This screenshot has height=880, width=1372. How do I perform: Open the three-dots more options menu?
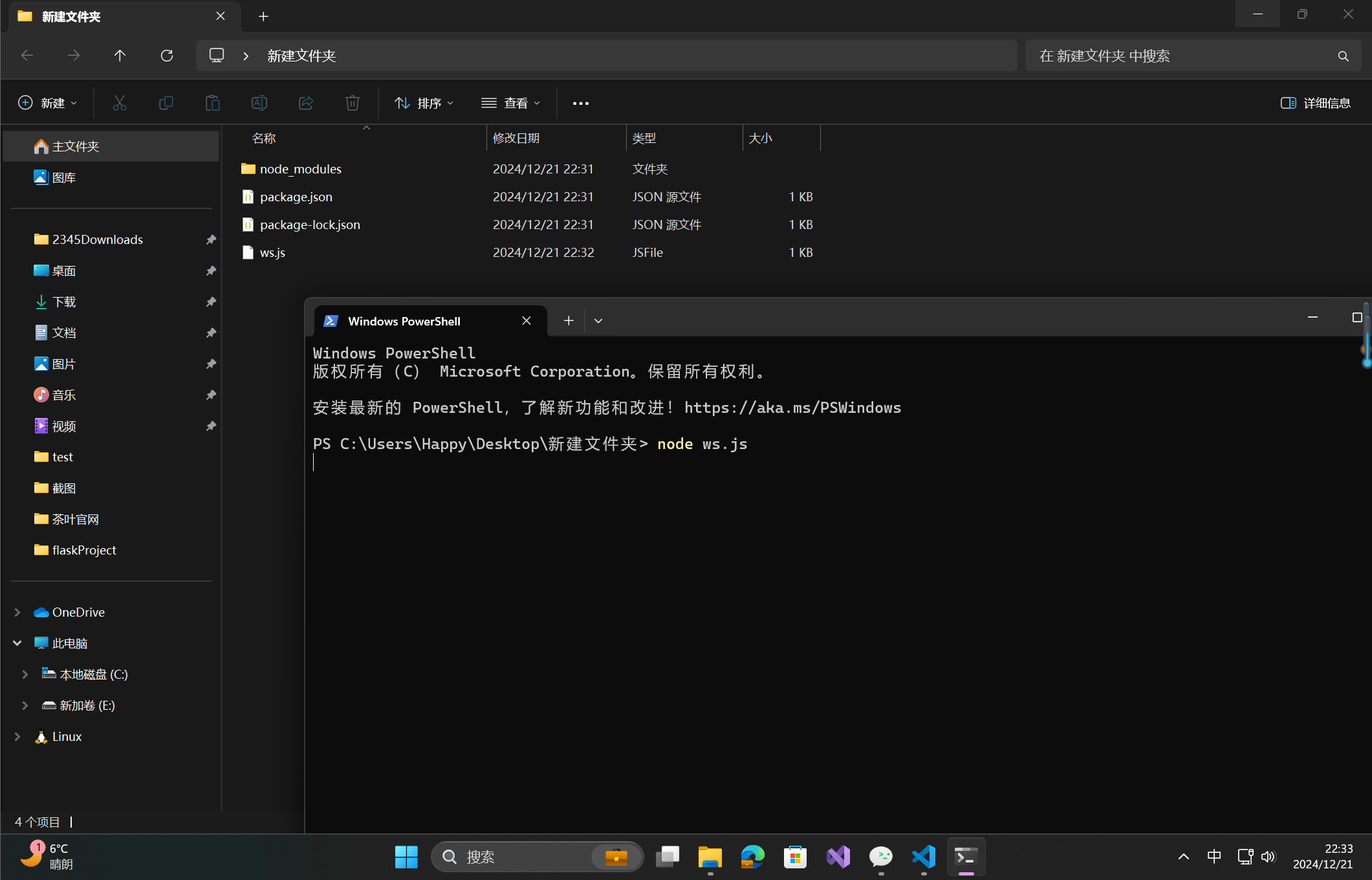(580, 103)
